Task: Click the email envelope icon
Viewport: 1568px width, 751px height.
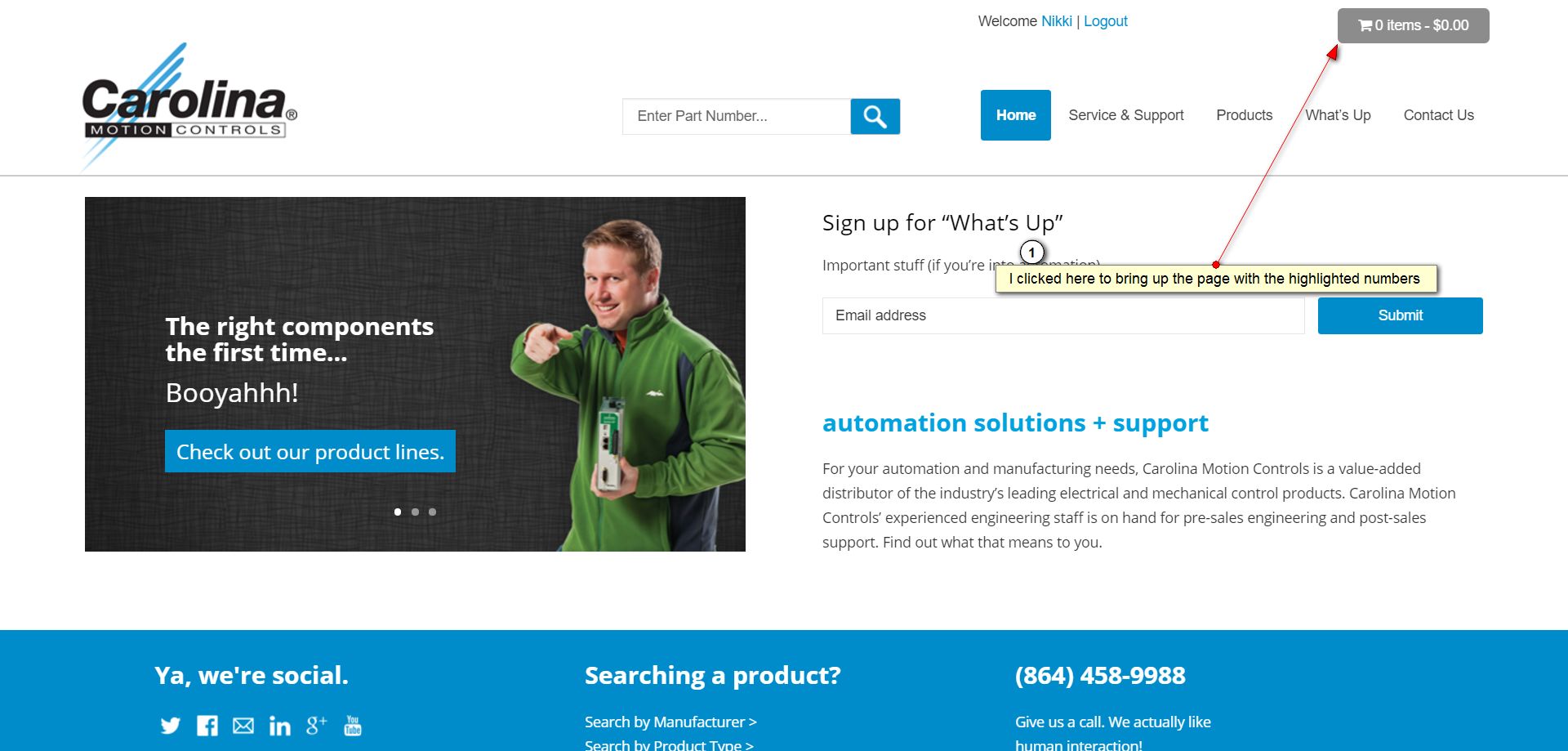Action: coord(243,726)
